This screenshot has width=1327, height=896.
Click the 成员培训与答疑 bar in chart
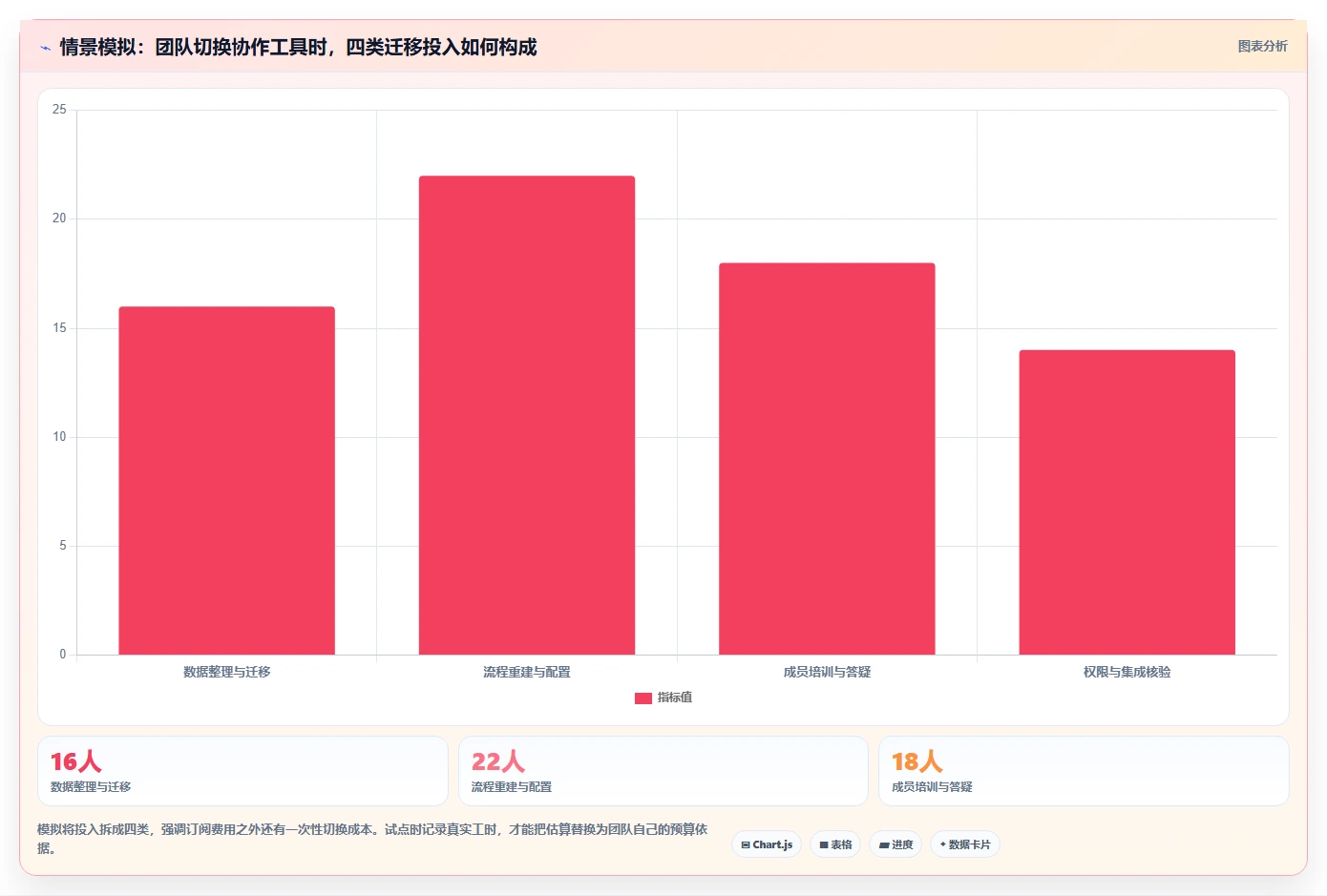(x=827, y=459)
